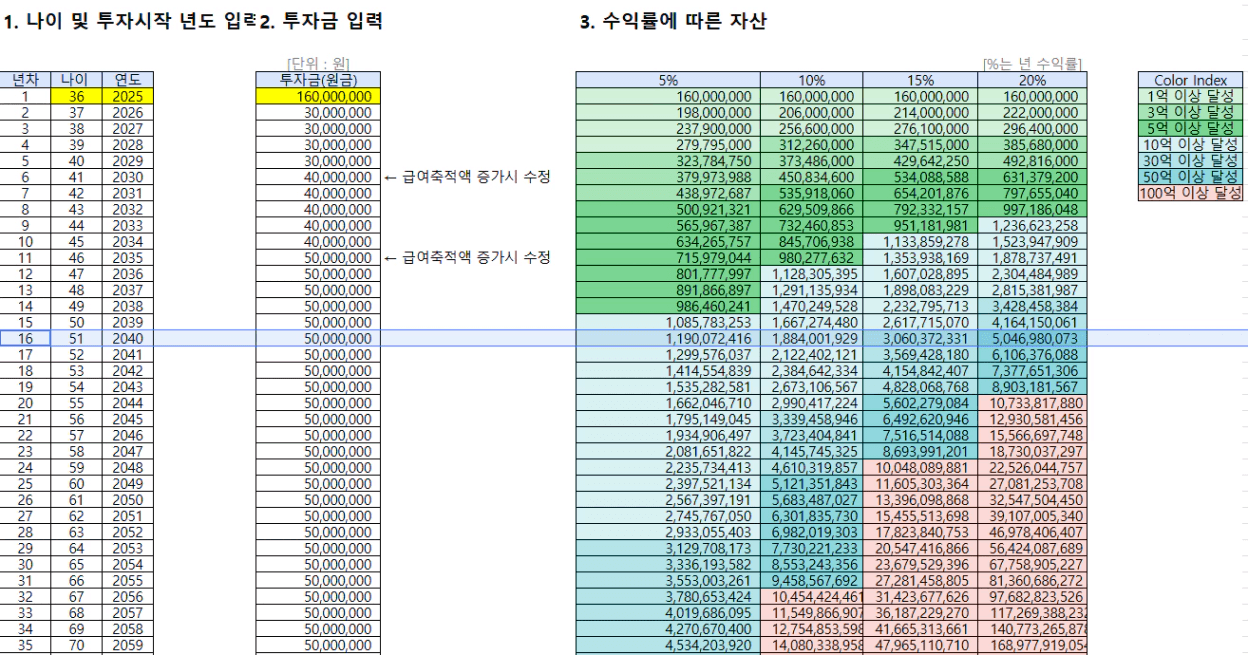Select the value 2,567,397,191

pos(668,498)
